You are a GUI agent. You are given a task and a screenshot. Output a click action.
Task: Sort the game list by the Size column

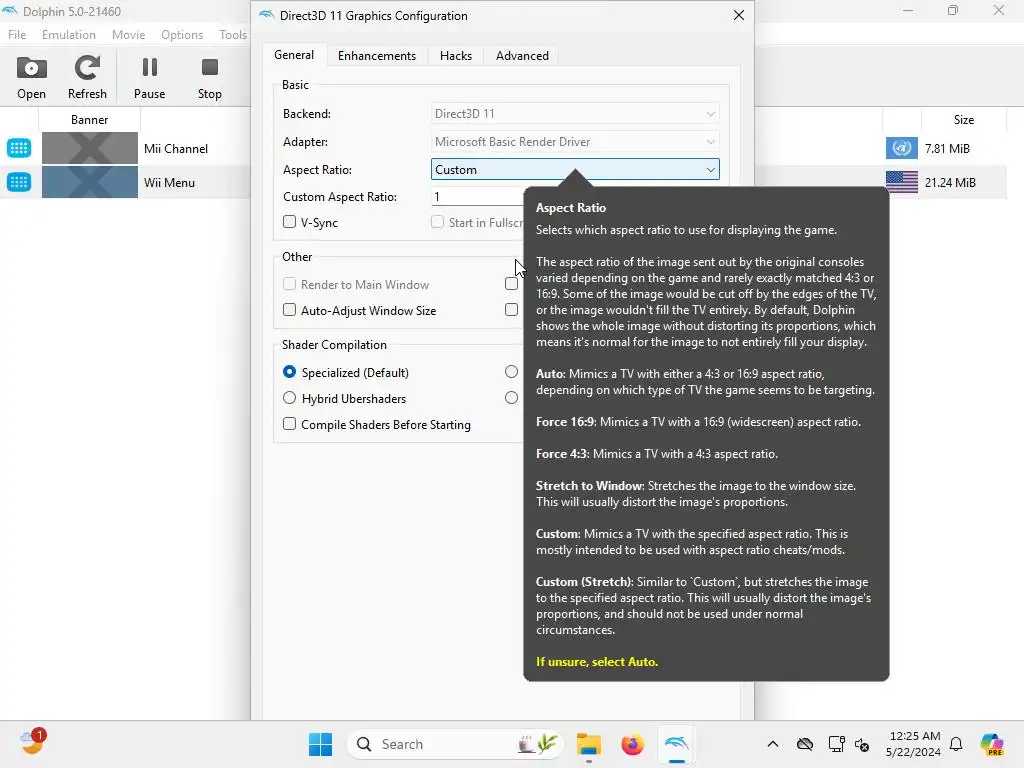tap(963, 120)
